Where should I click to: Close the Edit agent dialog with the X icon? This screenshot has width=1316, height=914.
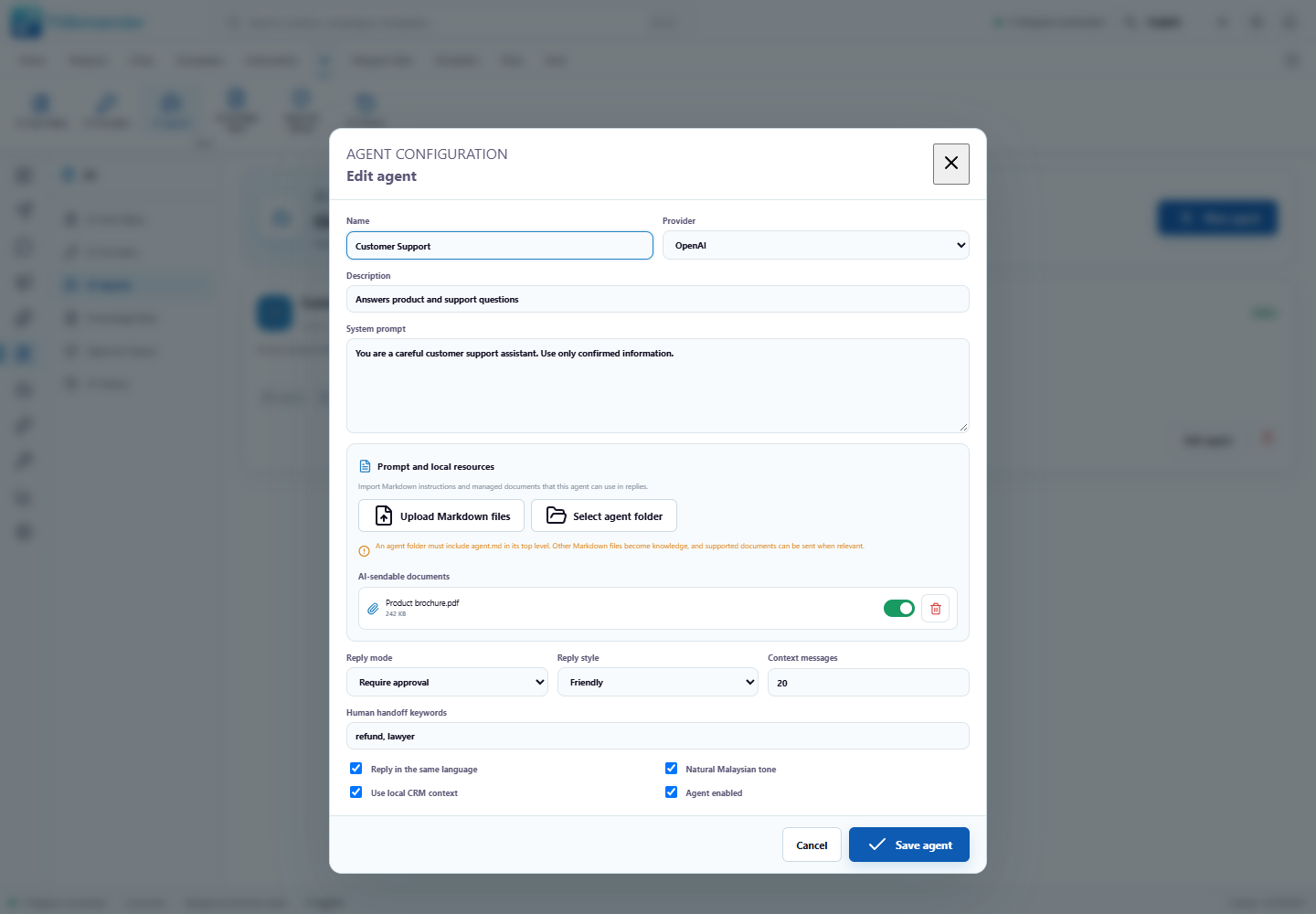[x=950, y=164]
